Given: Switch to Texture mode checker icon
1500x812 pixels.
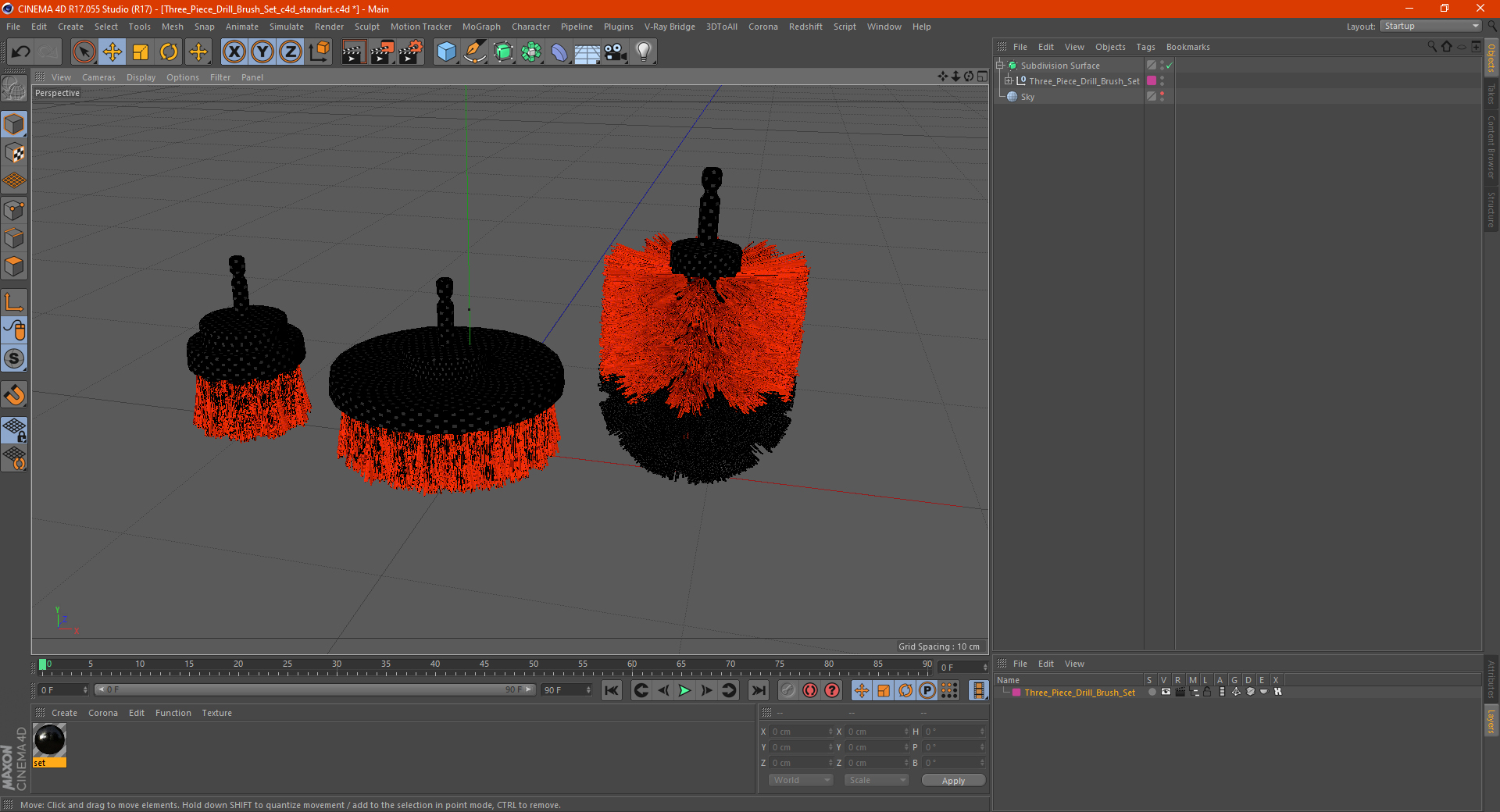Looking at the screenshot, I should coord(14,153).
